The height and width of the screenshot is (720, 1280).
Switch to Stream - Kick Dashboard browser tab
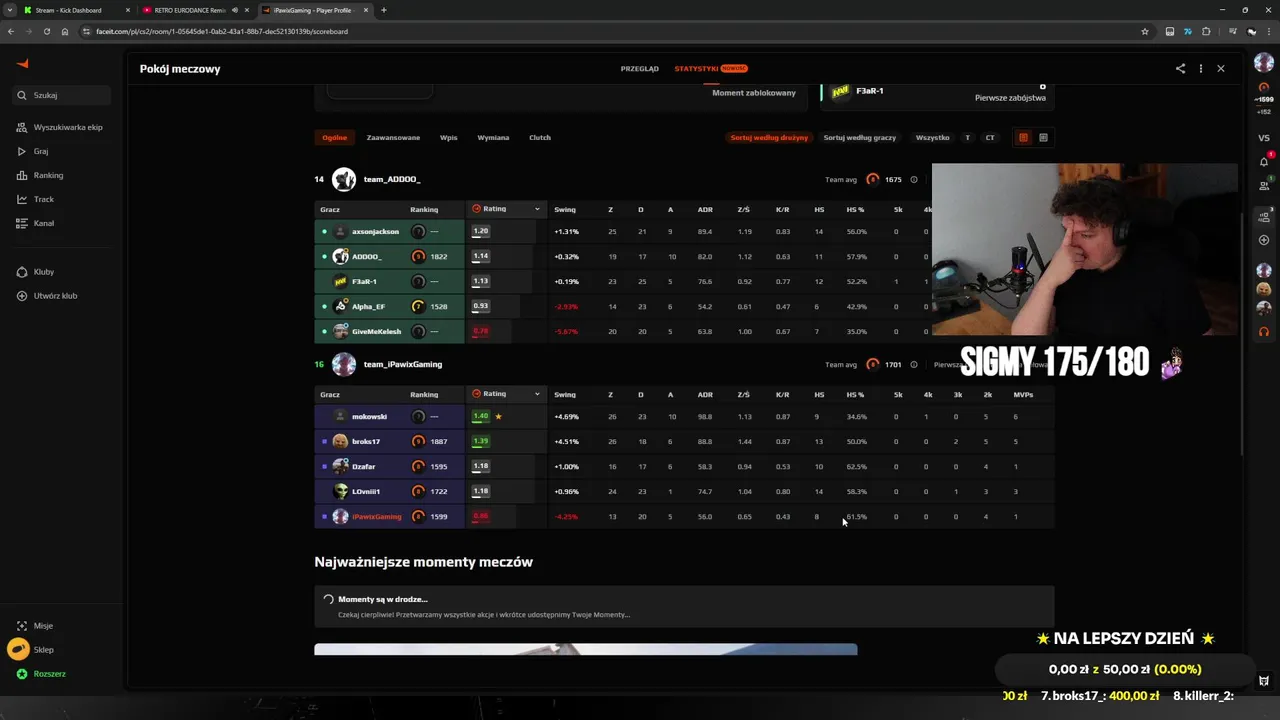point(75,10)
